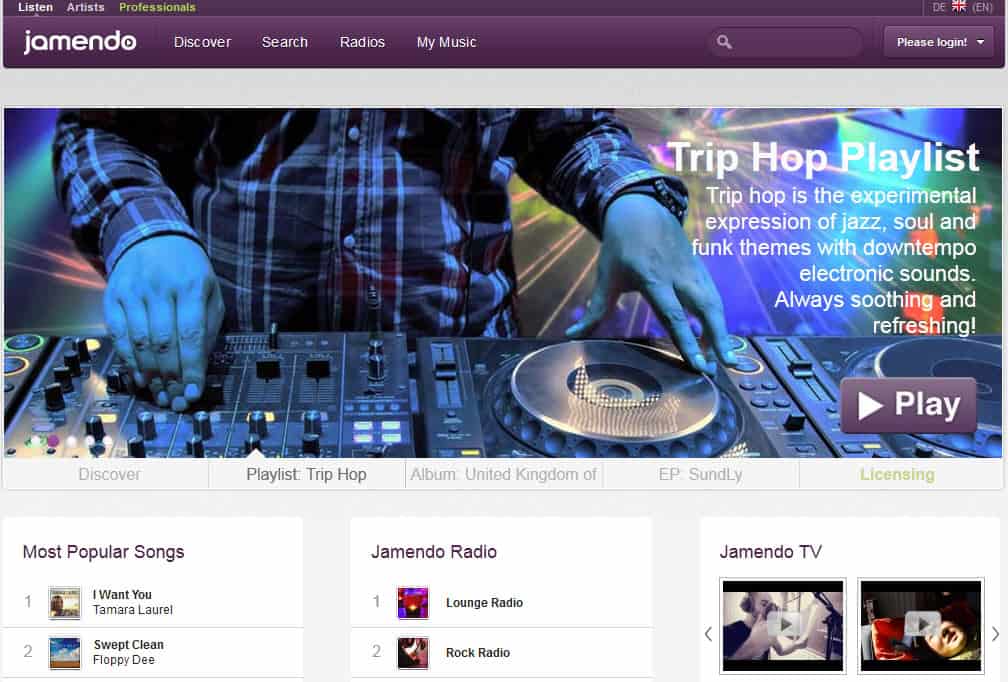Go to next Jamendo TV videos
Viewport: 1008px width, 682px height.
pyautogui.click(x=996, y=634)
